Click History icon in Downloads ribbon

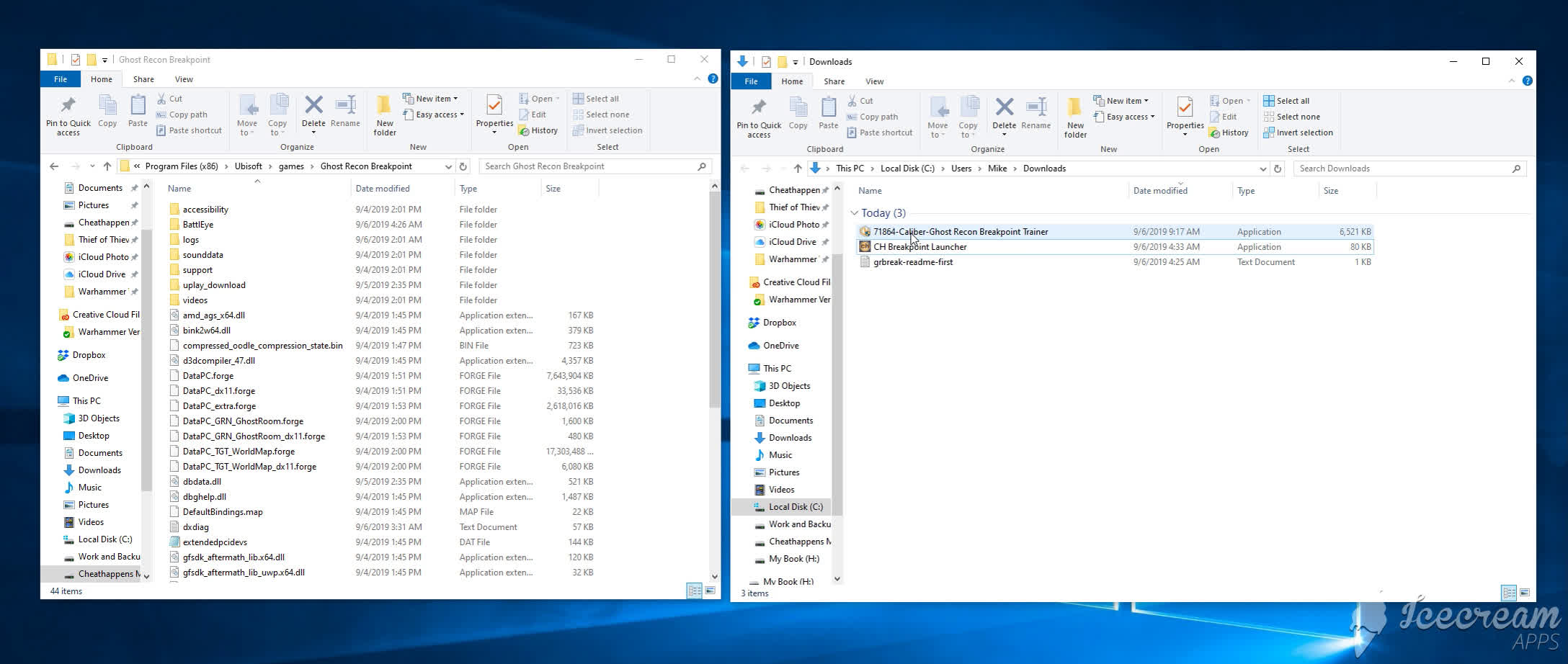pyautogui.click(x=1229, y=133)
